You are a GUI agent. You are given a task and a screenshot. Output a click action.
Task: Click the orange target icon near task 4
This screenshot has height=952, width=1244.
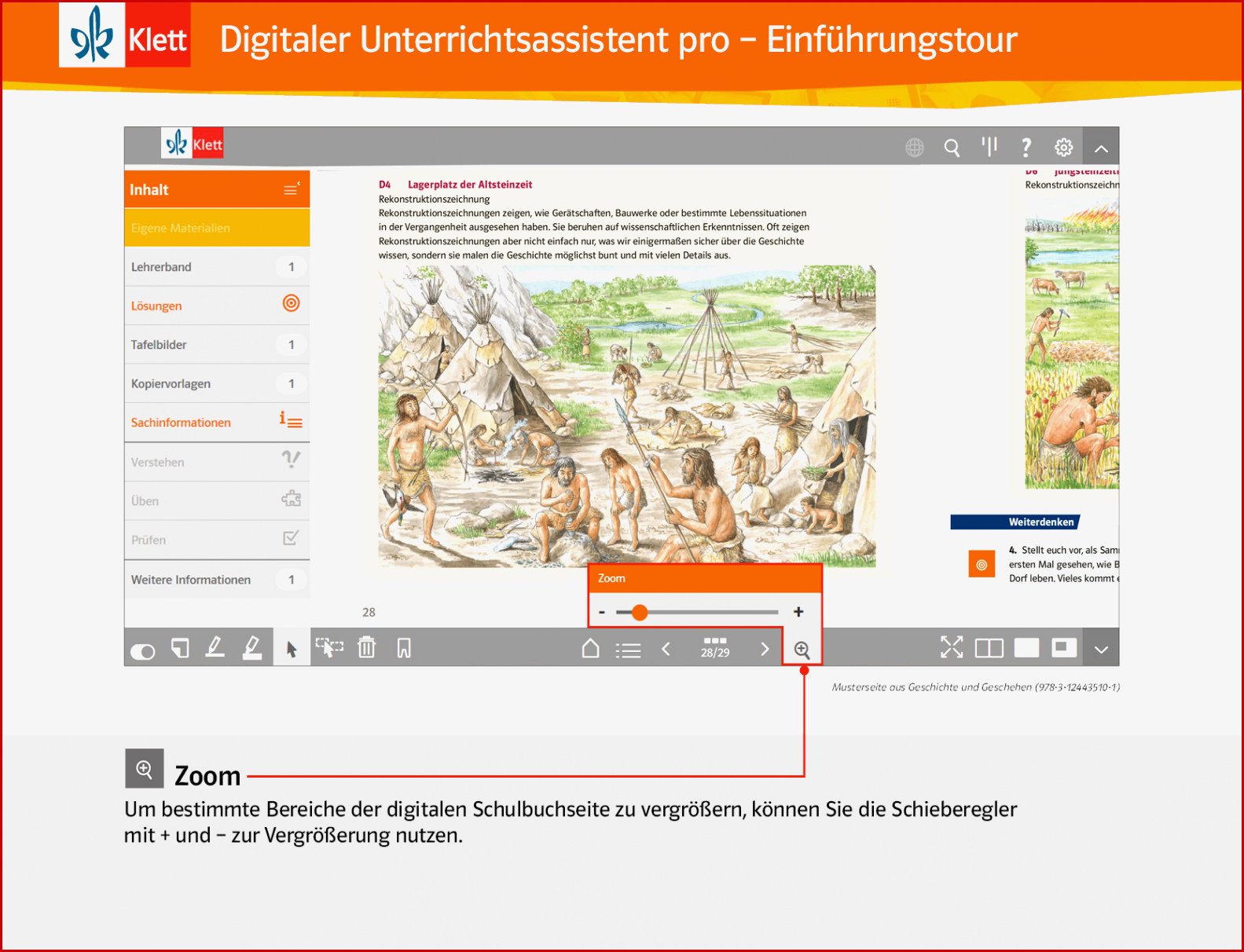(x=982, y=565)
